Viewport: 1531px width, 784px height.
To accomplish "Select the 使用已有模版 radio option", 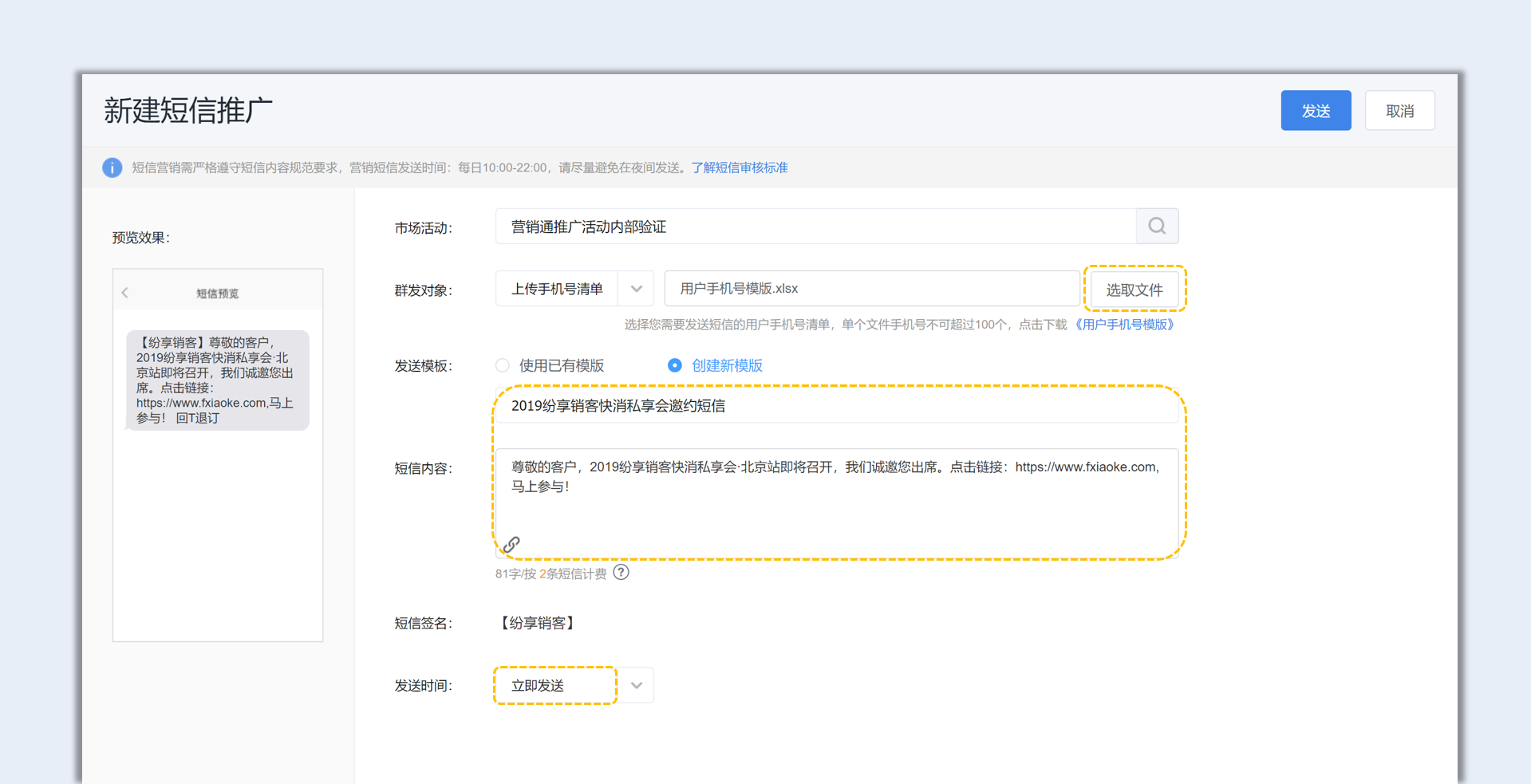I will pos(503,365).
